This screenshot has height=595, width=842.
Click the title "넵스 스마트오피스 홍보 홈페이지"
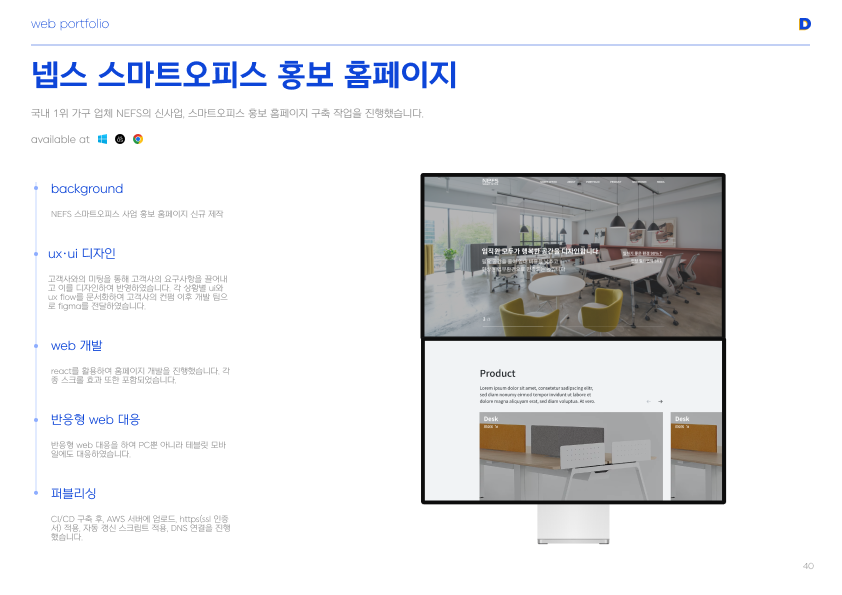pos(244,75)
